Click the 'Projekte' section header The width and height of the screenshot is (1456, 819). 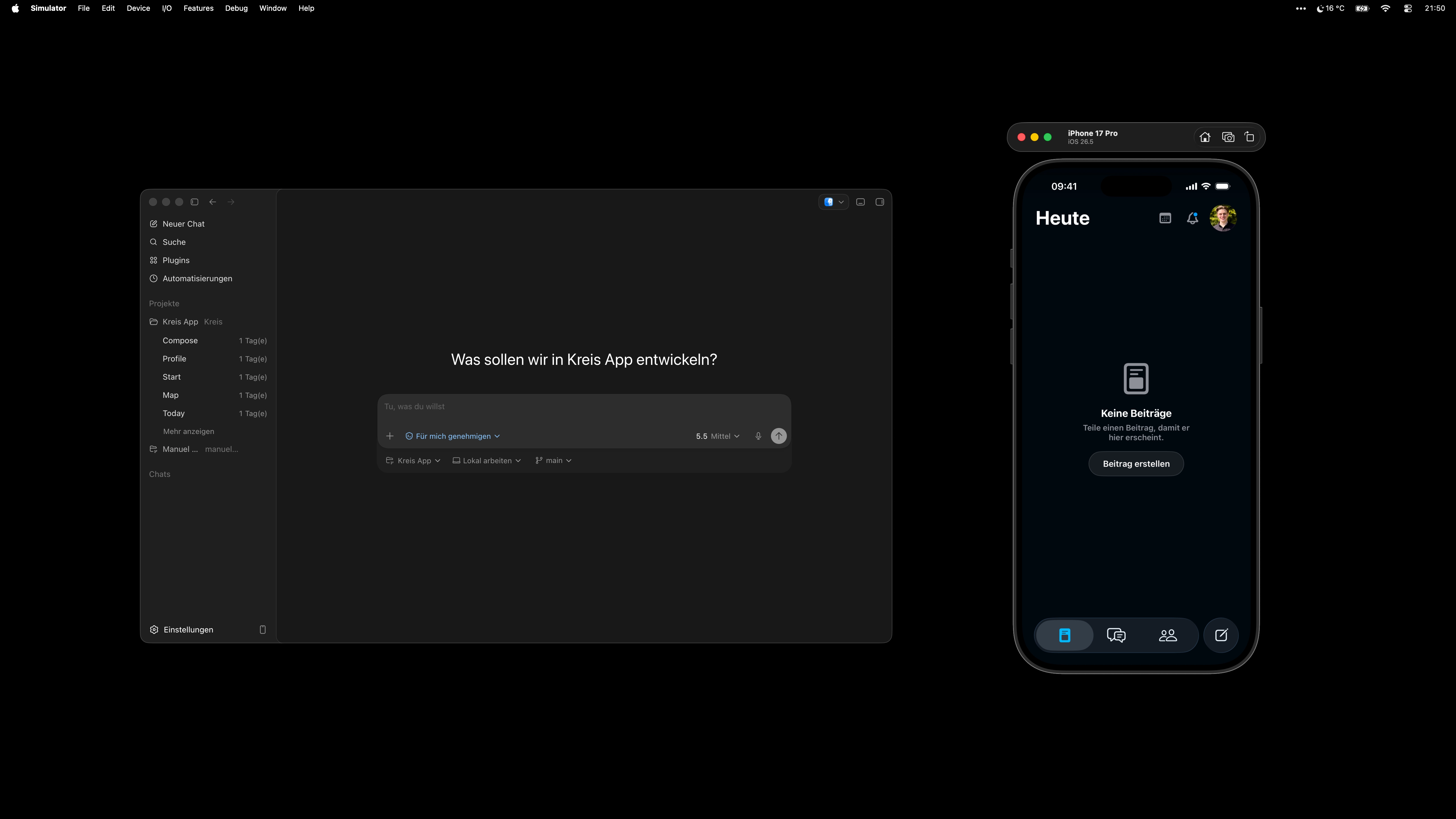point(164,303)
